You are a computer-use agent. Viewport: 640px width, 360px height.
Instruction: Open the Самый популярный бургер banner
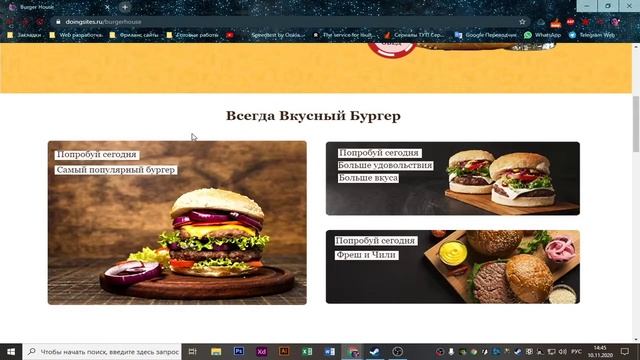[x=177, y=223]
